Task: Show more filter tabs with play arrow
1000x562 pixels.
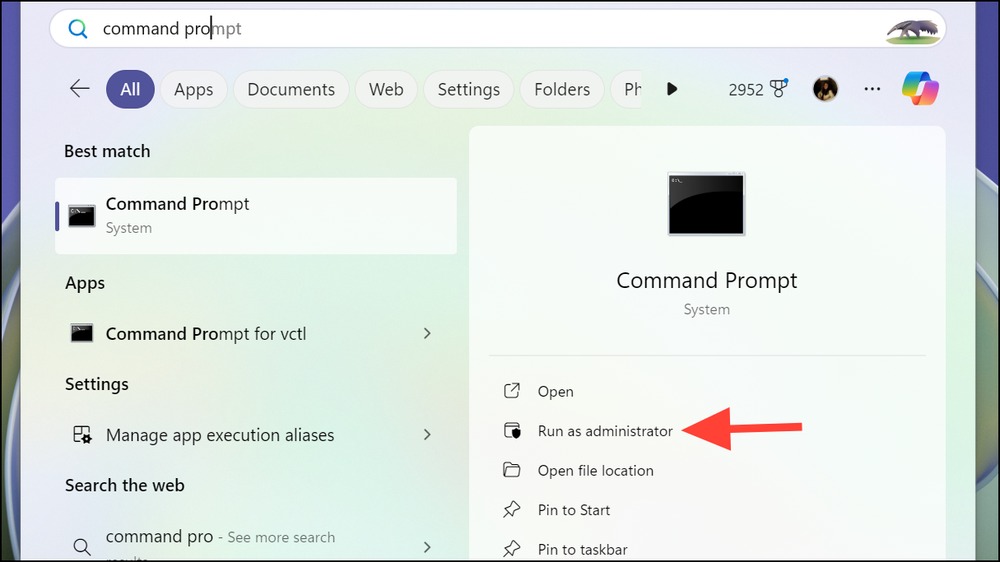Action: (x=672, y=89)
